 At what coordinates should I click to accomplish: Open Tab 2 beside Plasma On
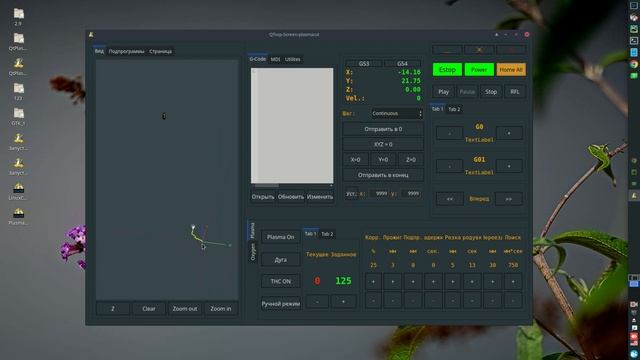point(327,234)
